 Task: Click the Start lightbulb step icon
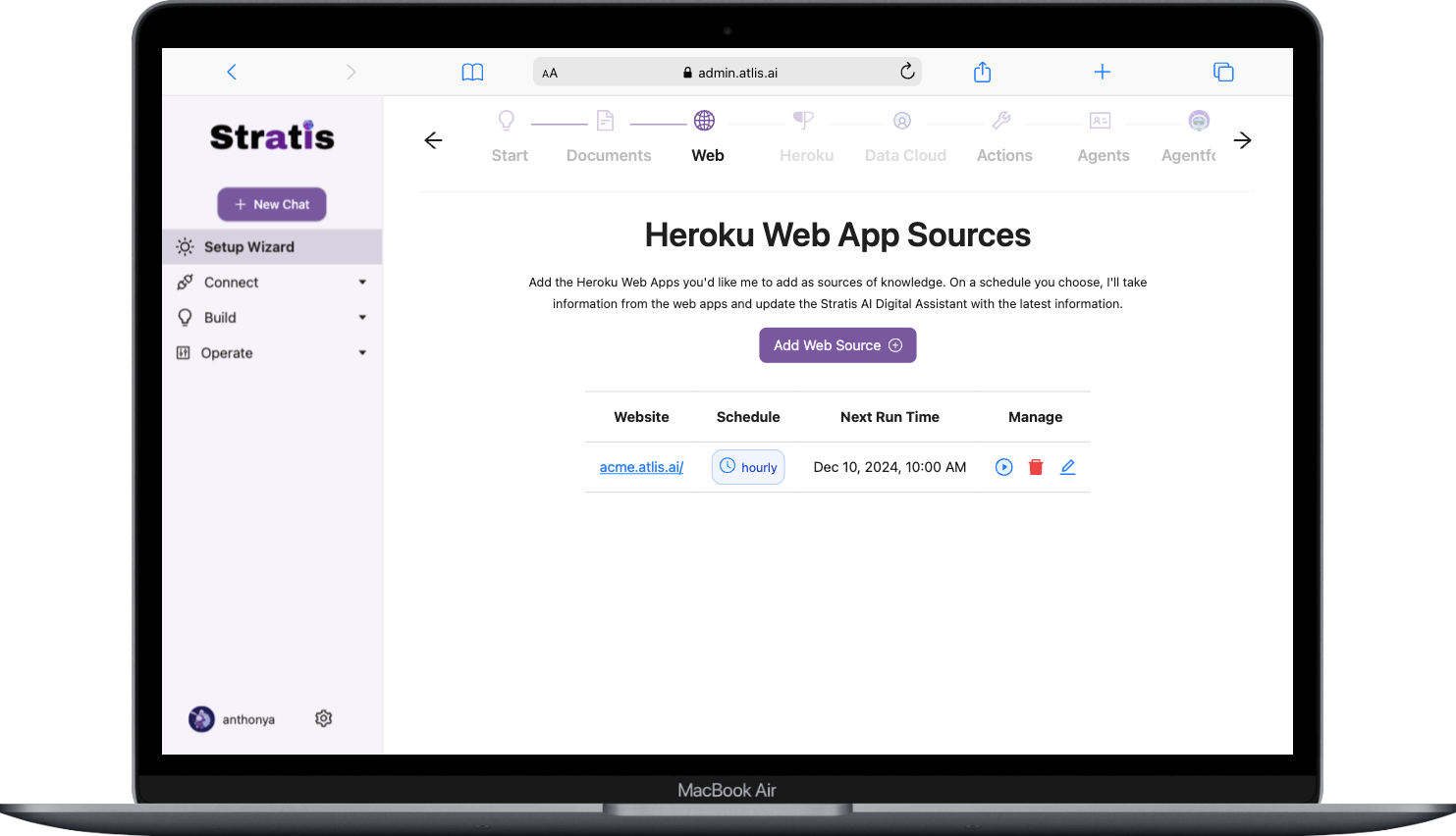(x=507, y=121)
